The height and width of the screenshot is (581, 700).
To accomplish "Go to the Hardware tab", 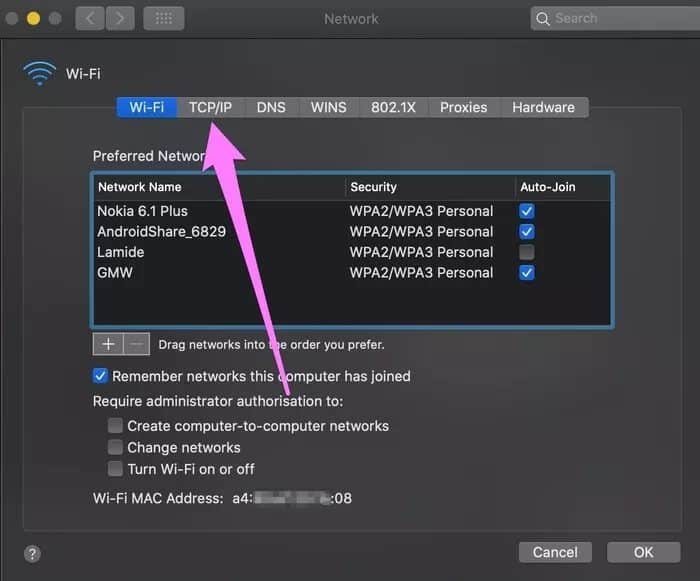I will tap(543, 108).
